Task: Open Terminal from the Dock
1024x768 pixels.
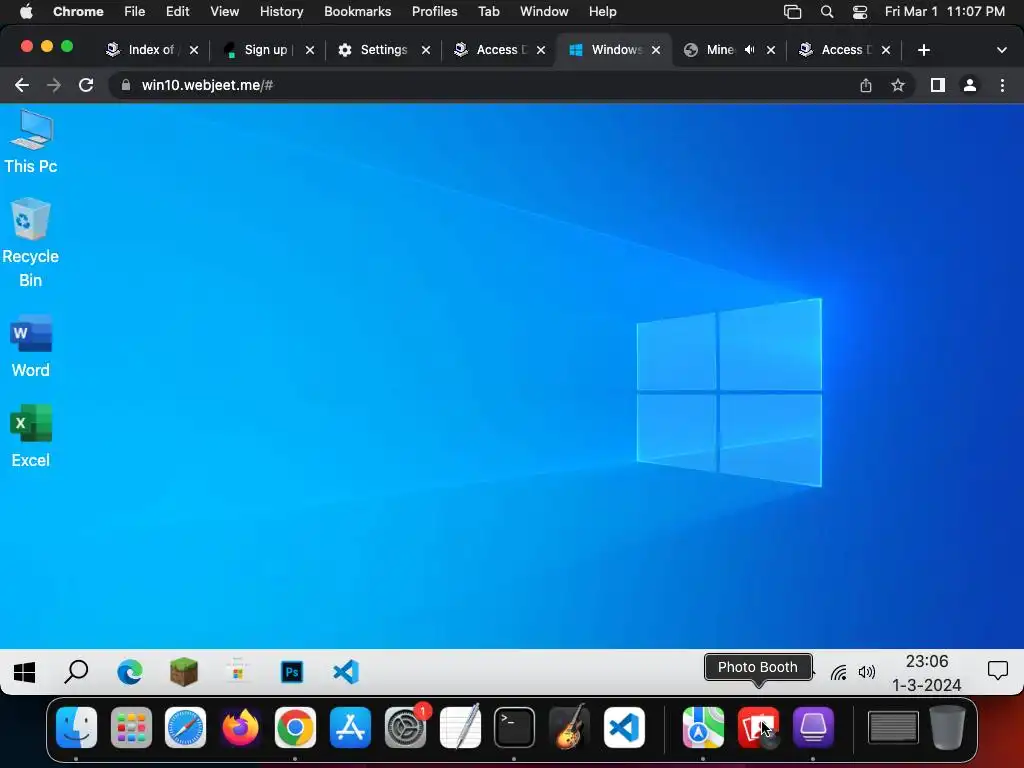Action: coord(515,727)
